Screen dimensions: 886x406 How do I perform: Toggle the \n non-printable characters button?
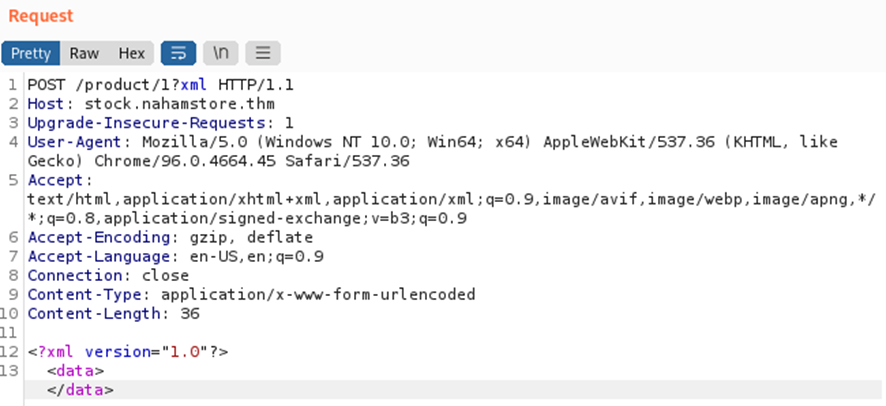[x=220, y=53]
